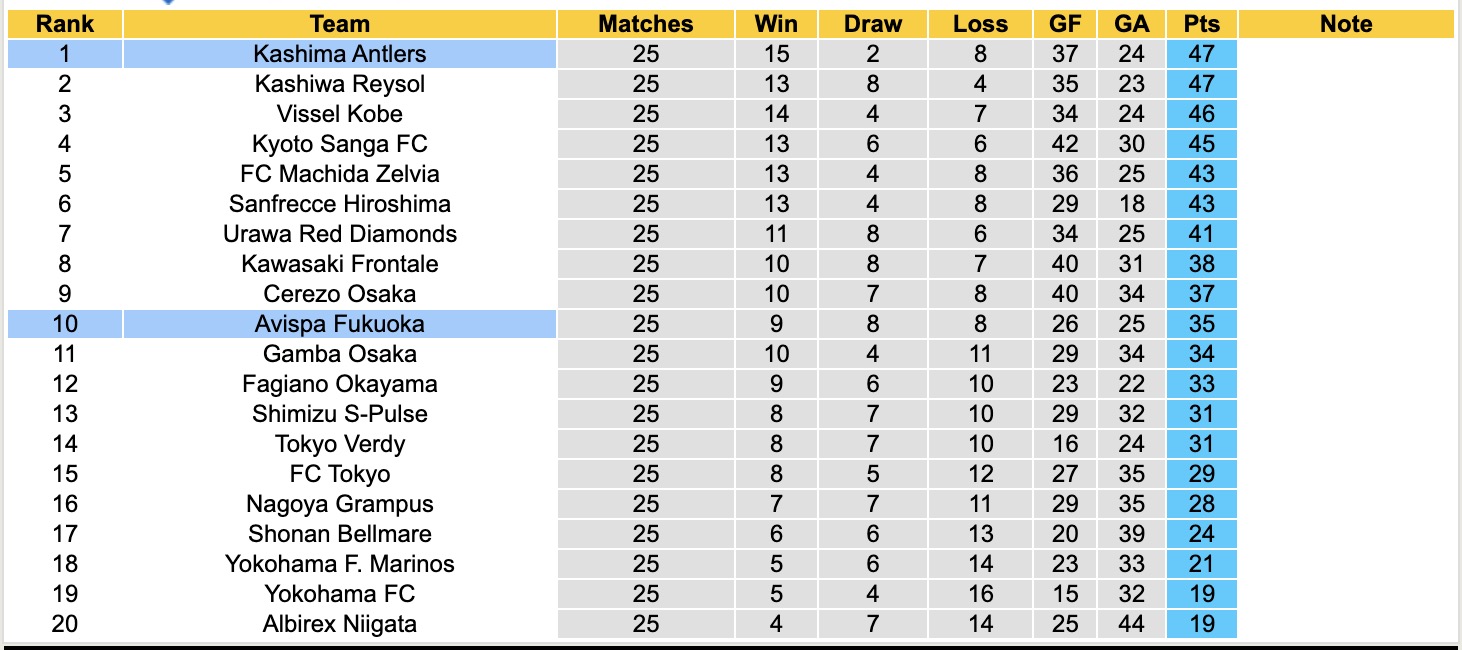Select the Draw column header
This screenshot has width=1462, height=650.
click(873, 24)
